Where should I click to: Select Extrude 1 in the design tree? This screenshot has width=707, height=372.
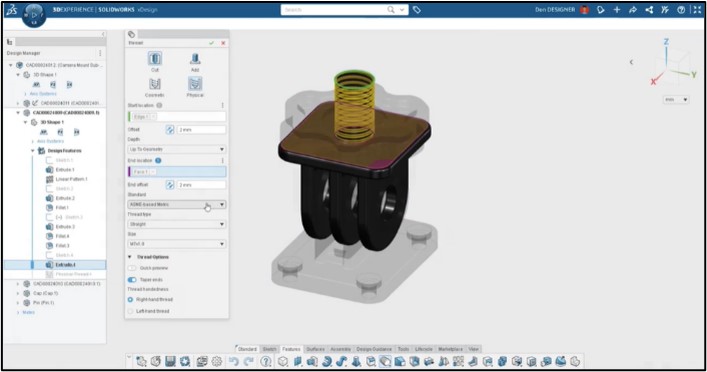point(64,170)
